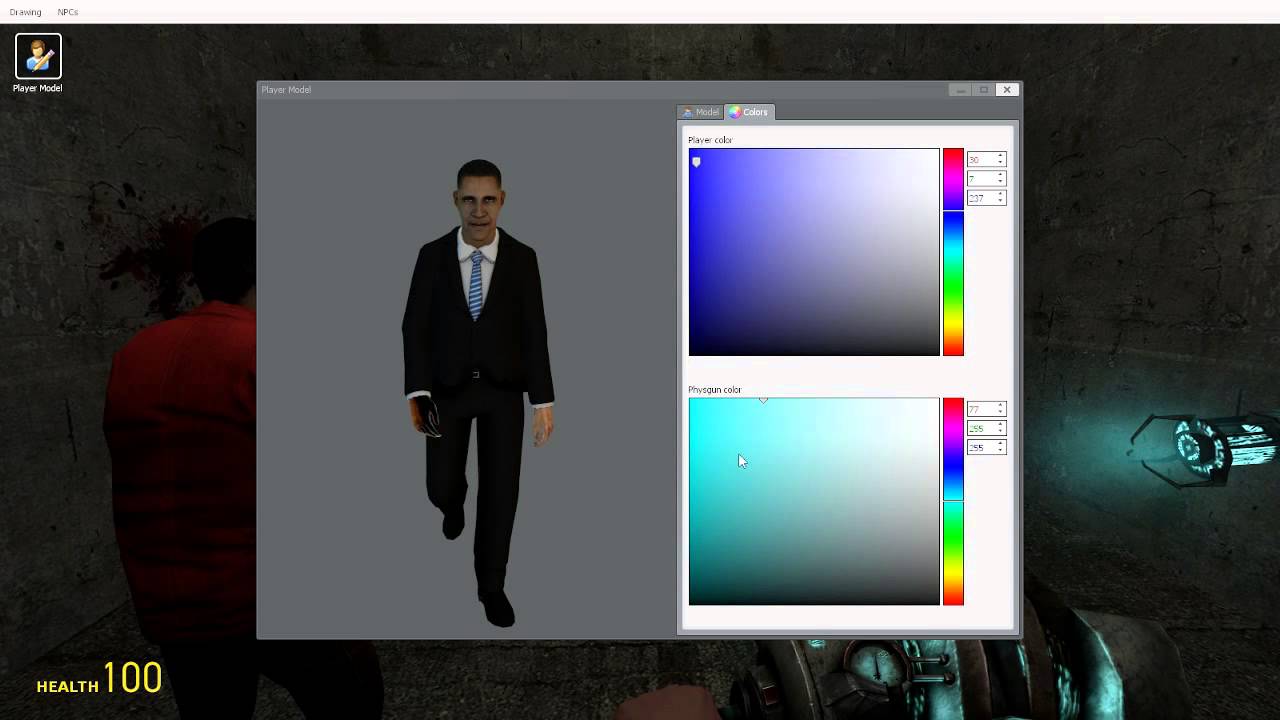Increase Physgun color blue with up arrow

1000,444
